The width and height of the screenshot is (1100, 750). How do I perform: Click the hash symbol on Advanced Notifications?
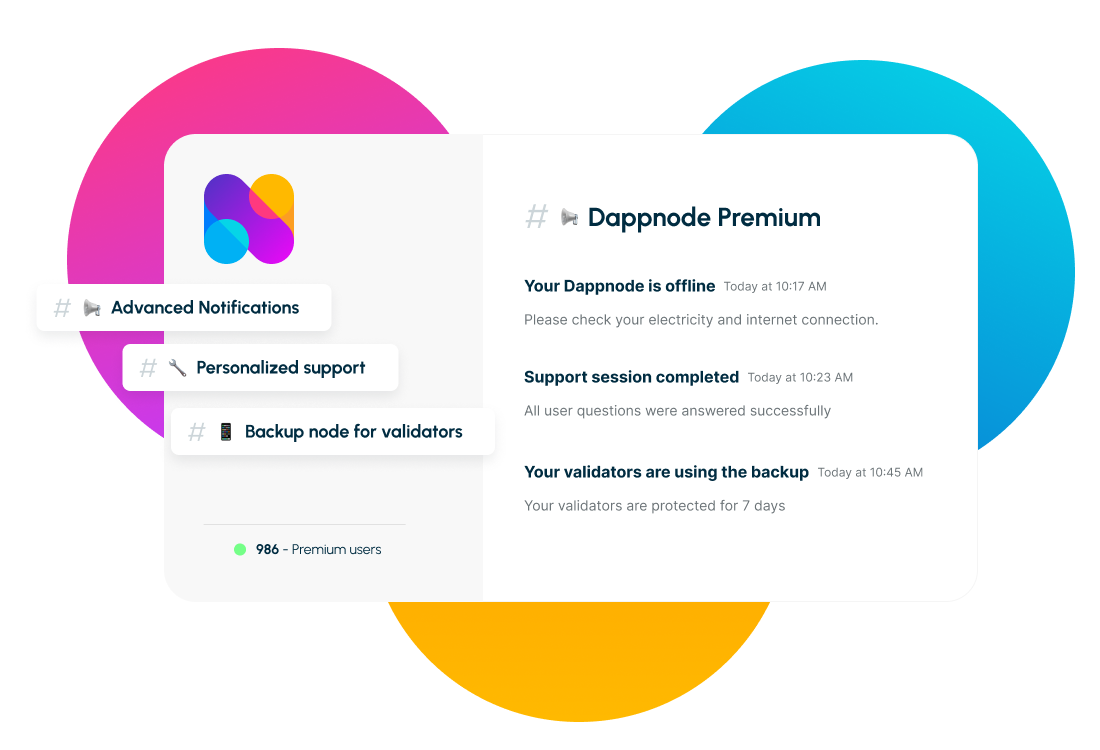(62, 308)
